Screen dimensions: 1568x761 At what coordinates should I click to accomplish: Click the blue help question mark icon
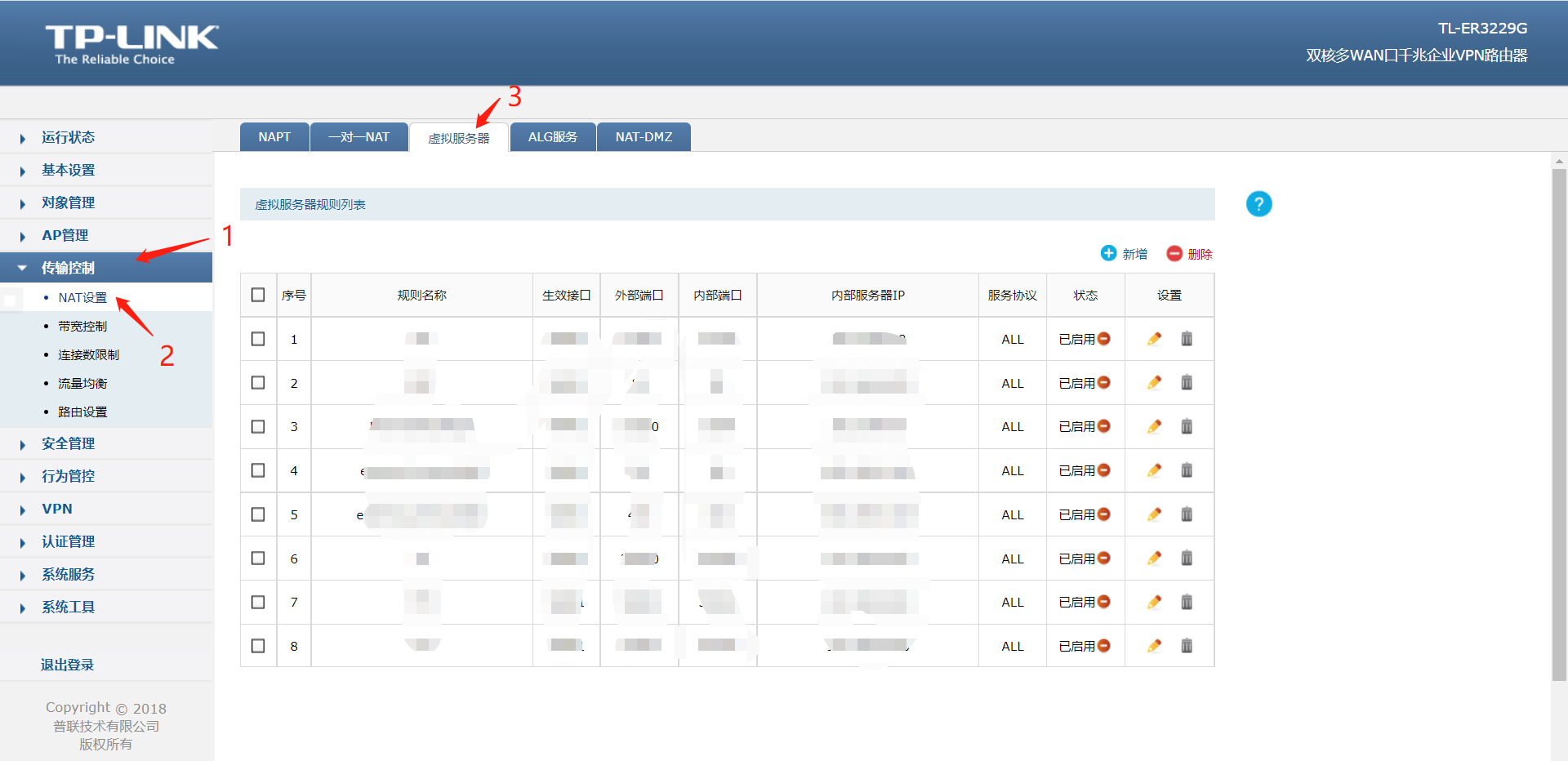click(1258, 204)
